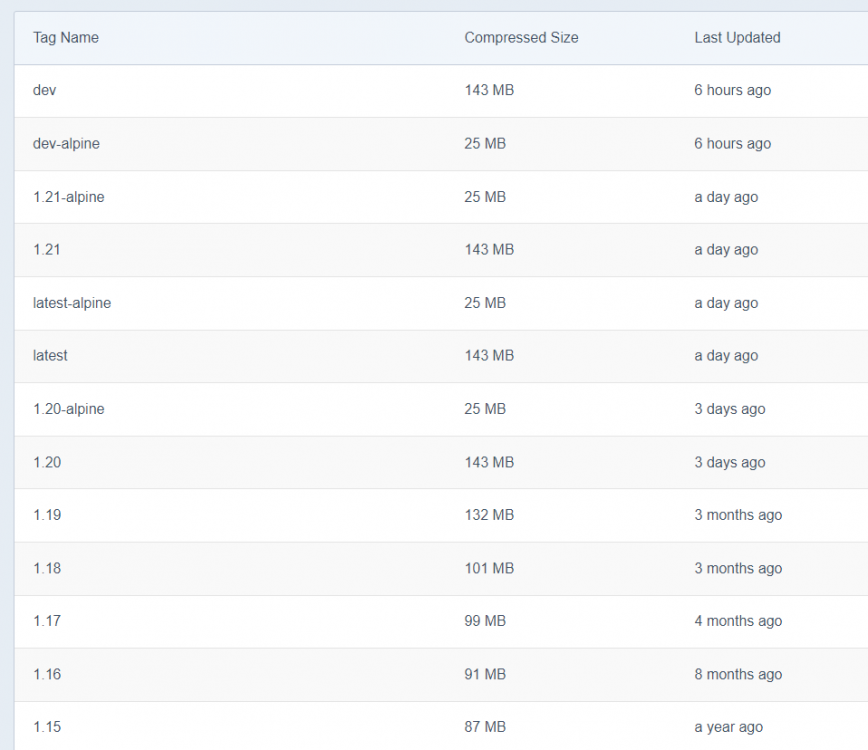The width and height of the screenshot is (868, 750).
Task: Open the 1.21 tag entry
Action: click(46, 250)
